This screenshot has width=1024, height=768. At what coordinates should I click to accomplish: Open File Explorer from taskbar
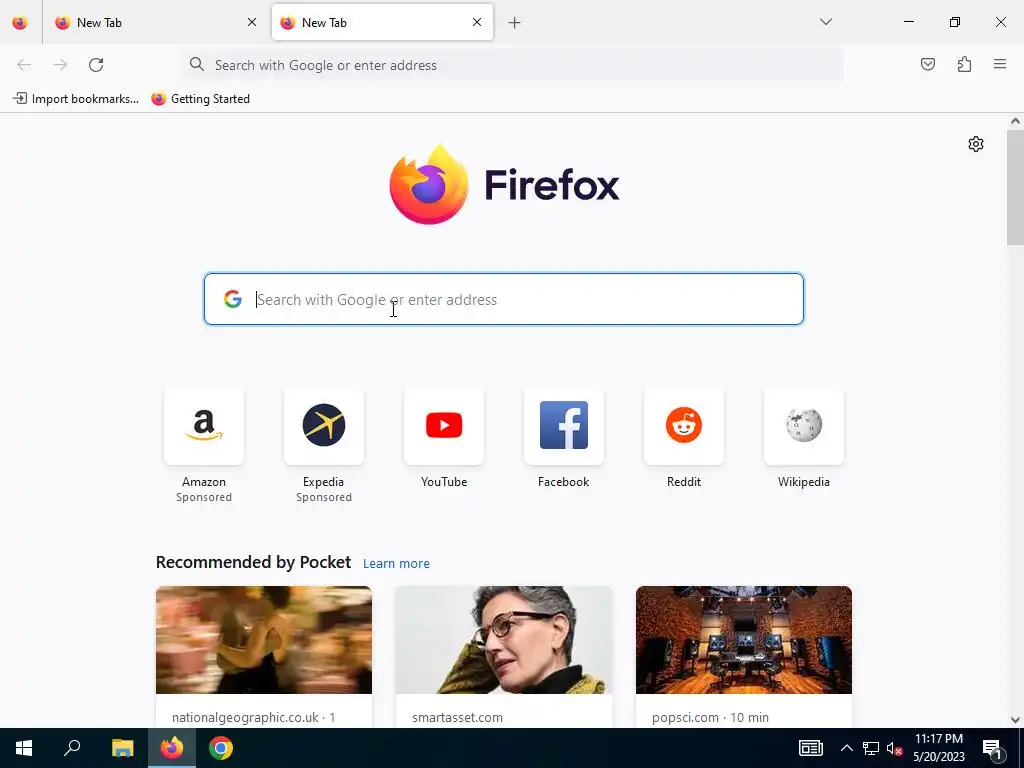tap(122, 748)
